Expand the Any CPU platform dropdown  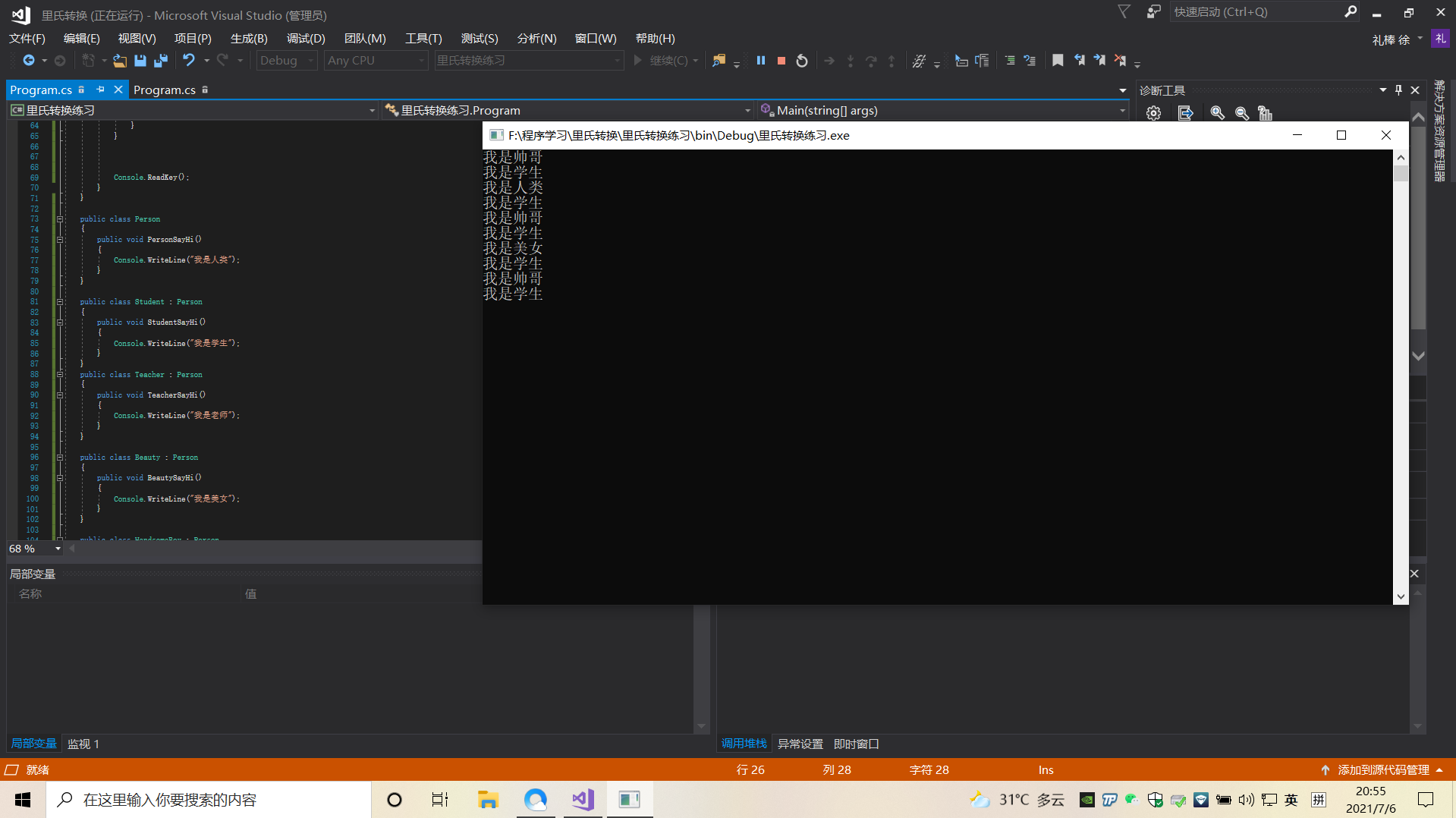point(376,61)
